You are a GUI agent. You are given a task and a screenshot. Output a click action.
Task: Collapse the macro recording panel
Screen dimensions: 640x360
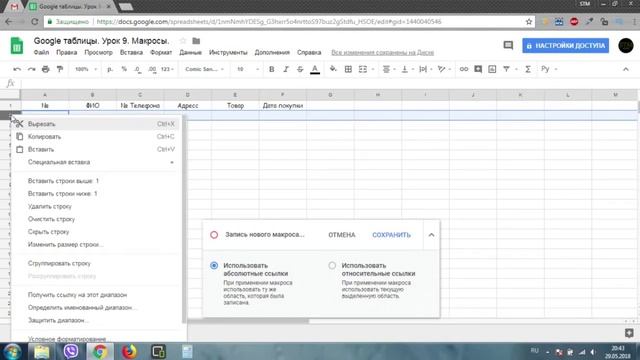click(431, 235)
